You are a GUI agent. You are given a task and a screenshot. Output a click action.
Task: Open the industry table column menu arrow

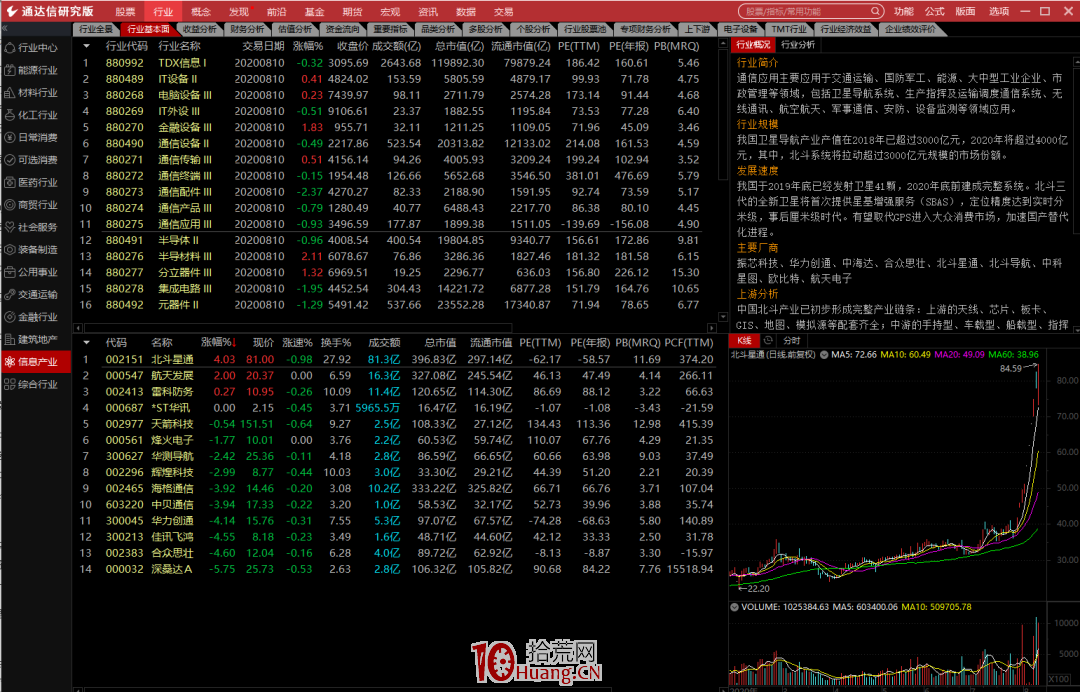[86, 46]
